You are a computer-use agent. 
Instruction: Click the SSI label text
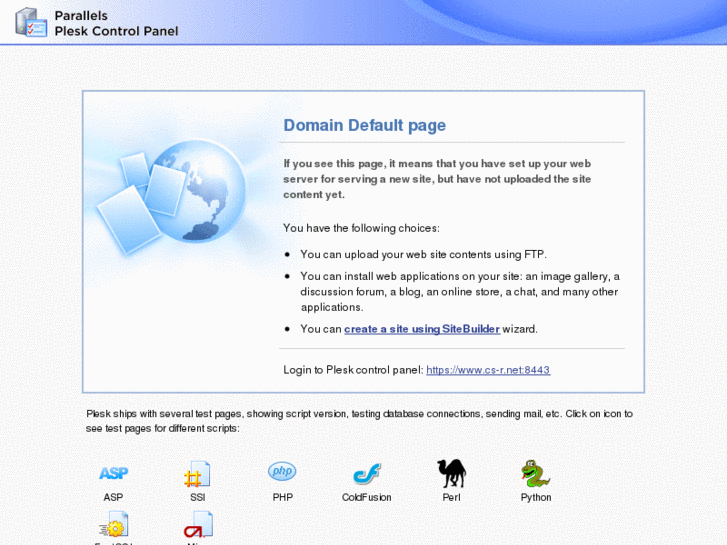pyautogui.click(x=198, y=497)
